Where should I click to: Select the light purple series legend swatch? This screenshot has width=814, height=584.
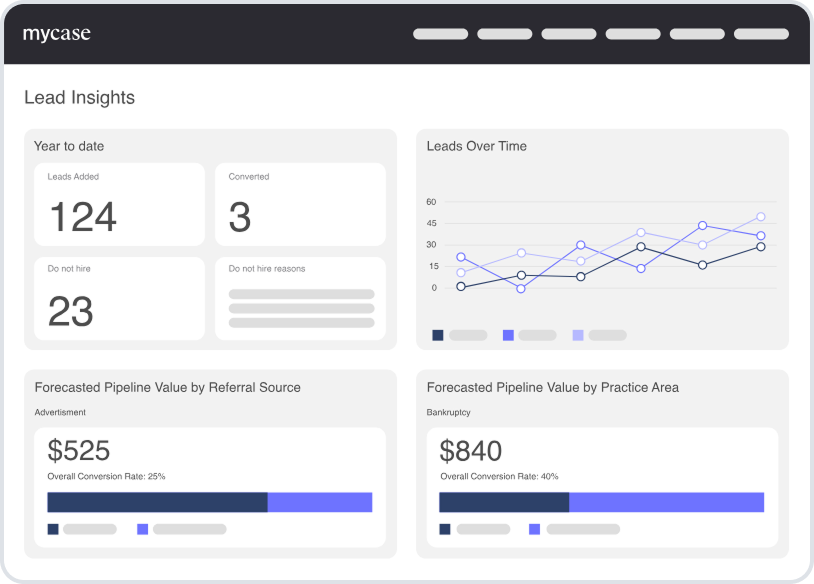point(577,334)
